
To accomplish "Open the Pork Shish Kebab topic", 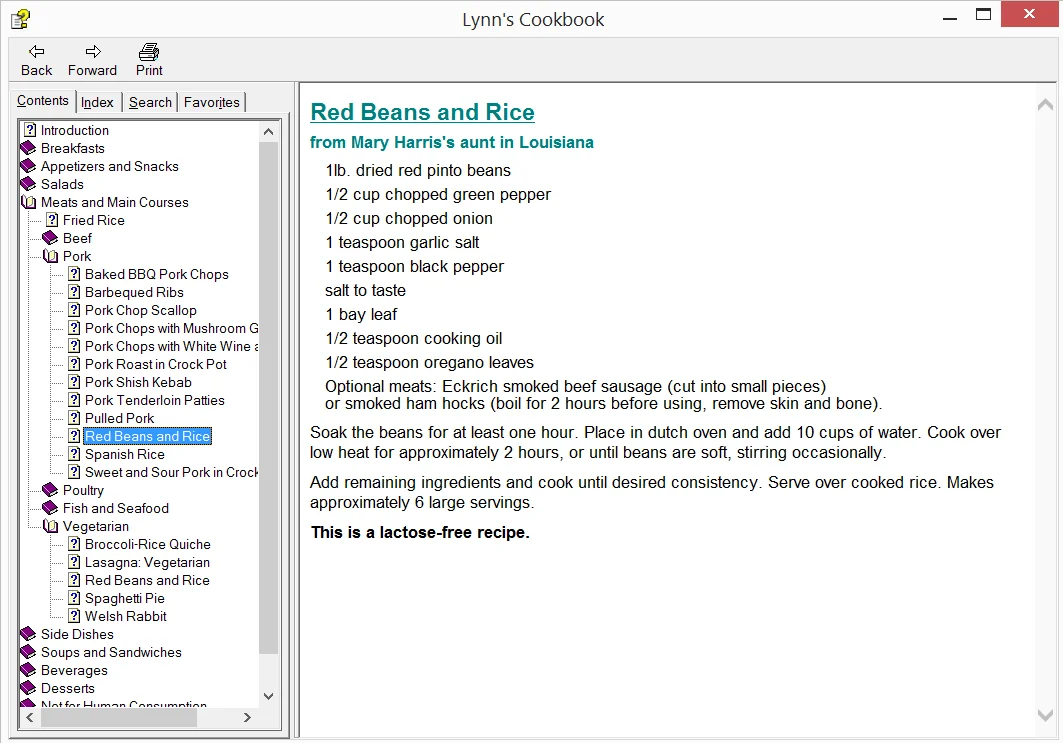I will point(138,382).
